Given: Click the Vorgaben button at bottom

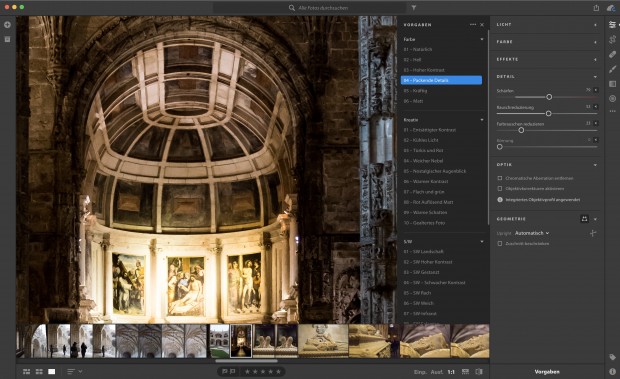Looking at the screenshot, I should click(x=547, y=372).
